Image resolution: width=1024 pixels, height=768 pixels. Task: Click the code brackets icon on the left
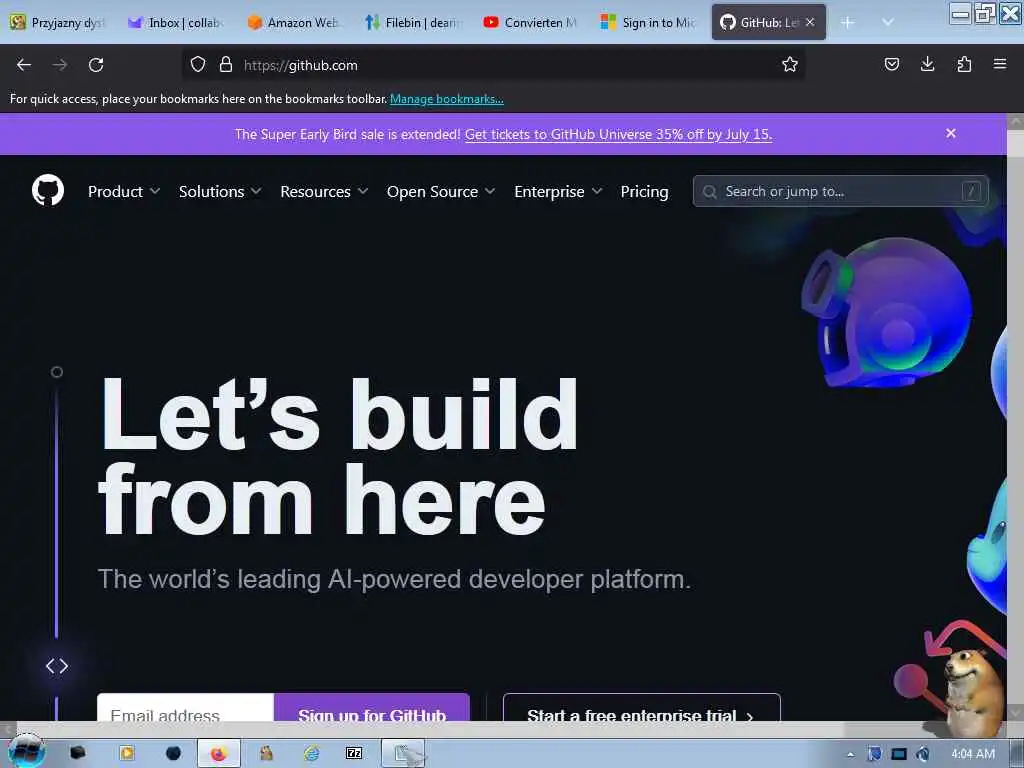[57, 665]
